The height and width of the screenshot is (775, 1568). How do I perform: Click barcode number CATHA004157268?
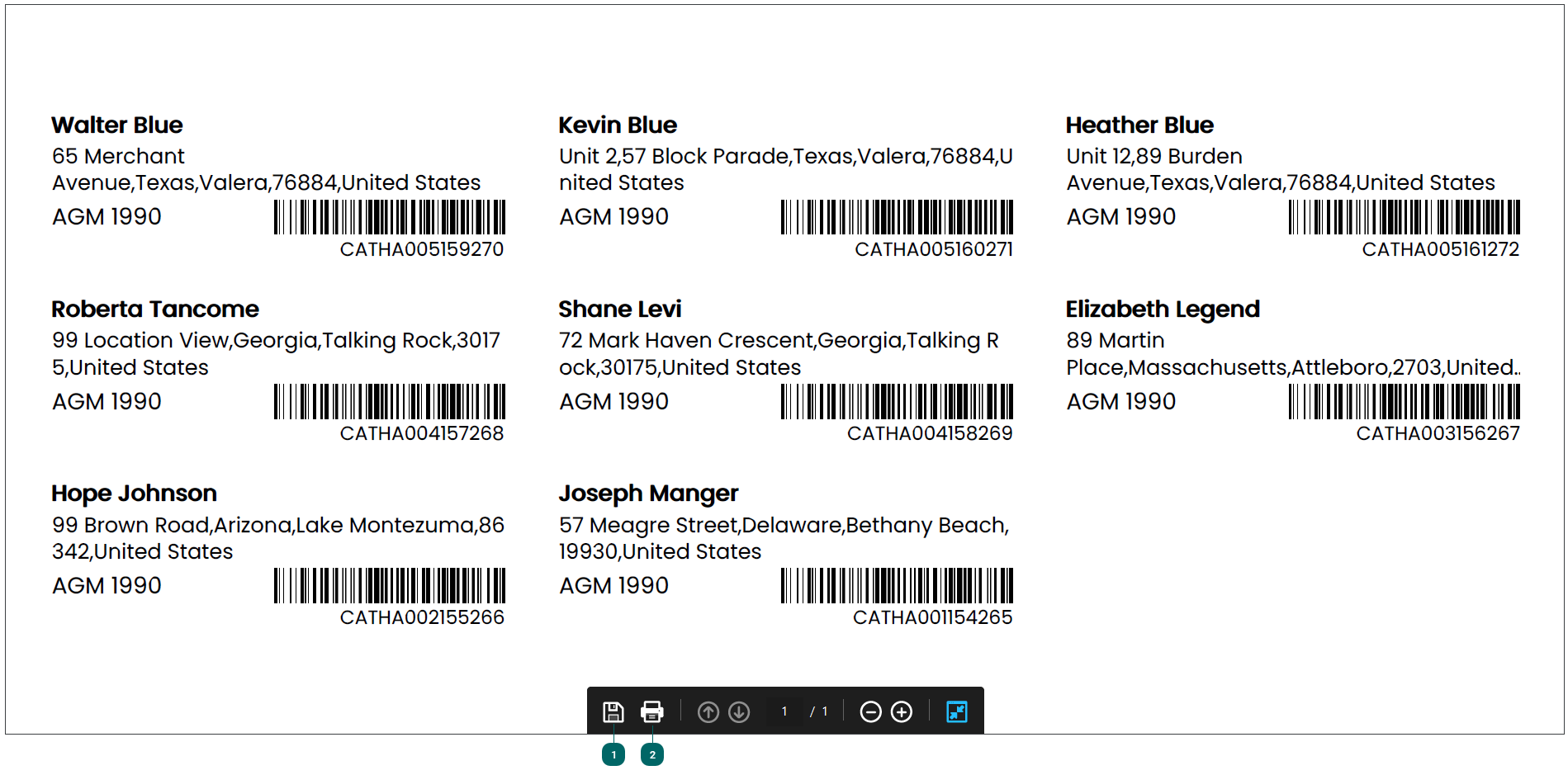pos(422,433)
